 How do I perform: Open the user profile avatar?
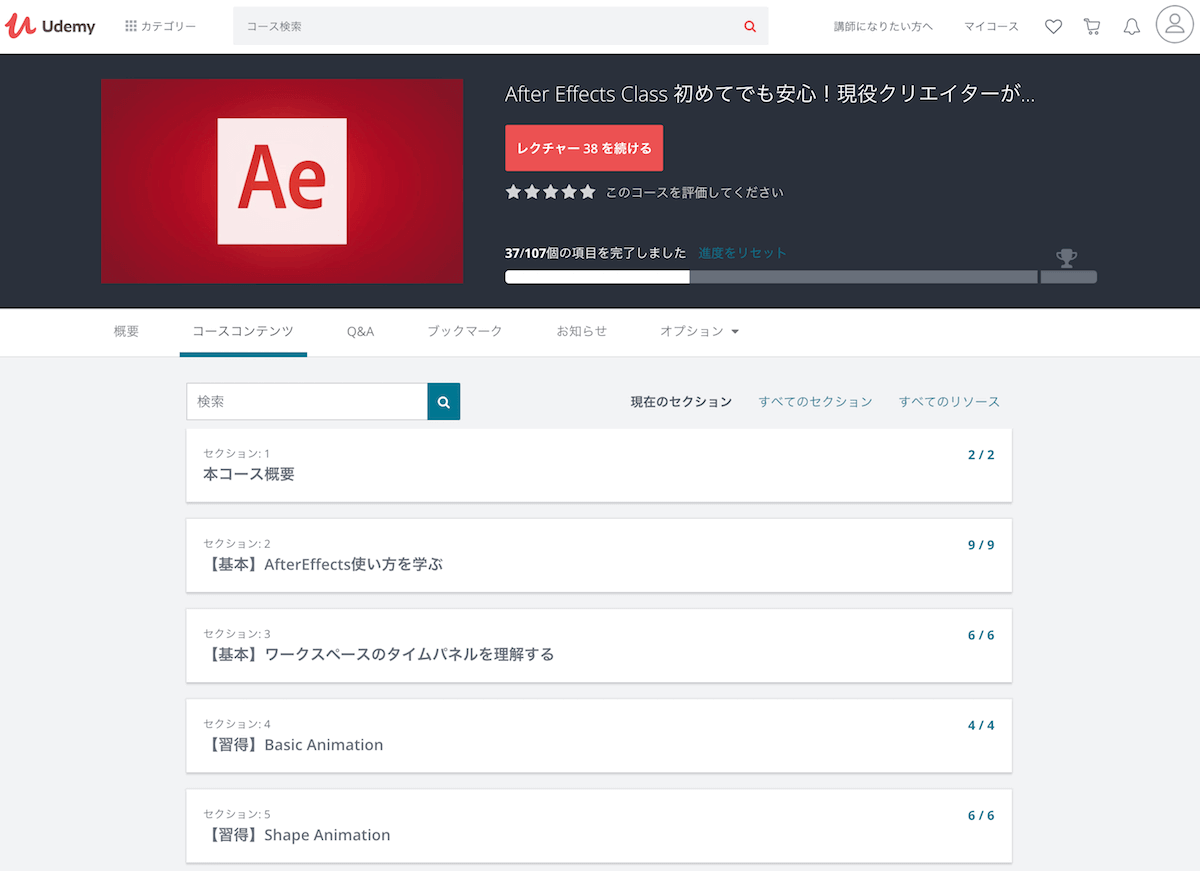[1174, 24]
